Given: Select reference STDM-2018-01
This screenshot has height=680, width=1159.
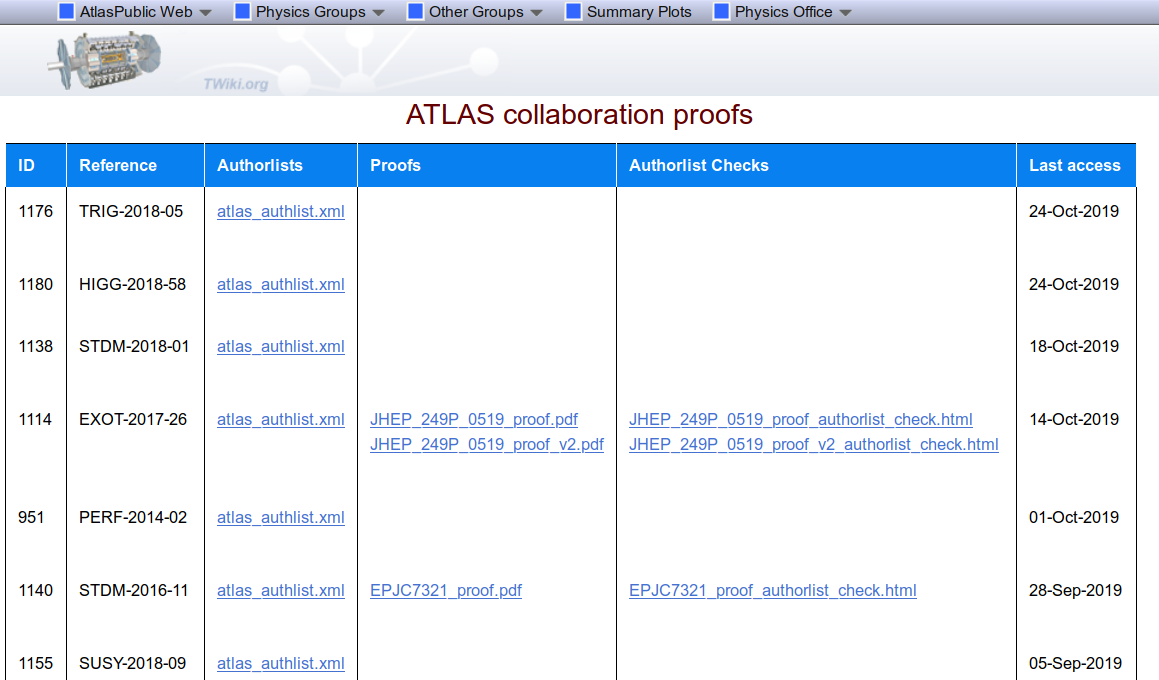Looking at the screenshot, I should [134, 347].
